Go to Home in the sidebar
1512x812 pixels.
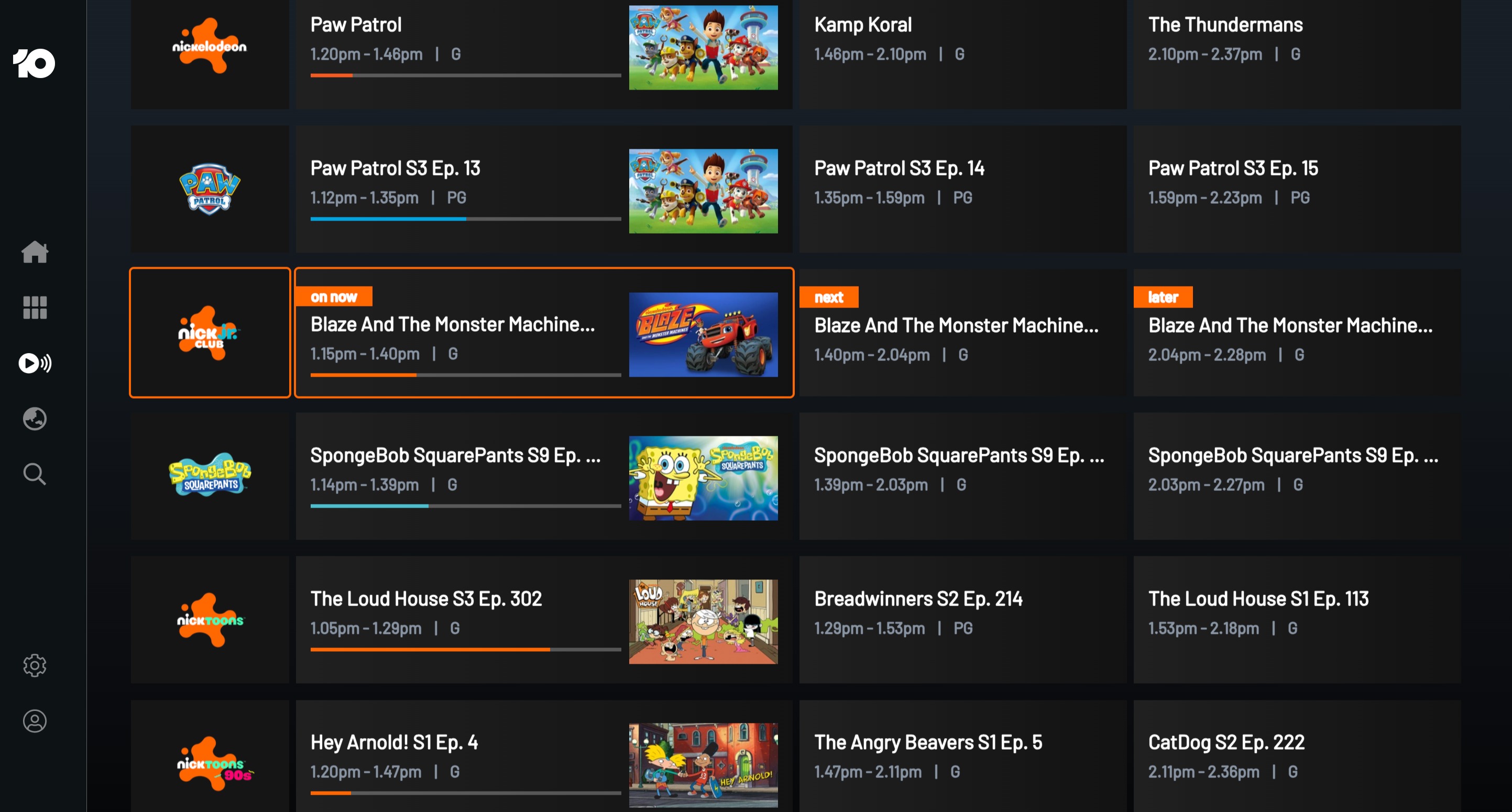point(35,253)
